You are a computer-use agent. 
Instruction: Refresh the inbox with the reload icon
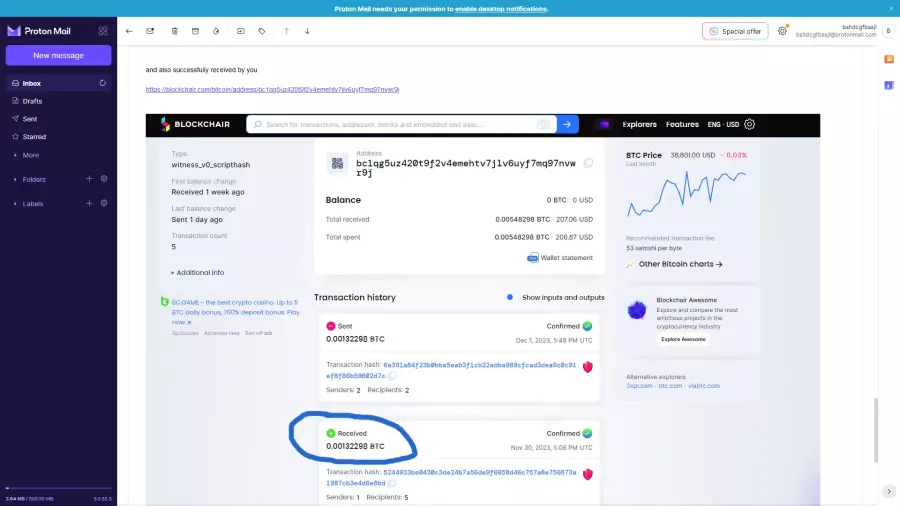coord(103,83)
